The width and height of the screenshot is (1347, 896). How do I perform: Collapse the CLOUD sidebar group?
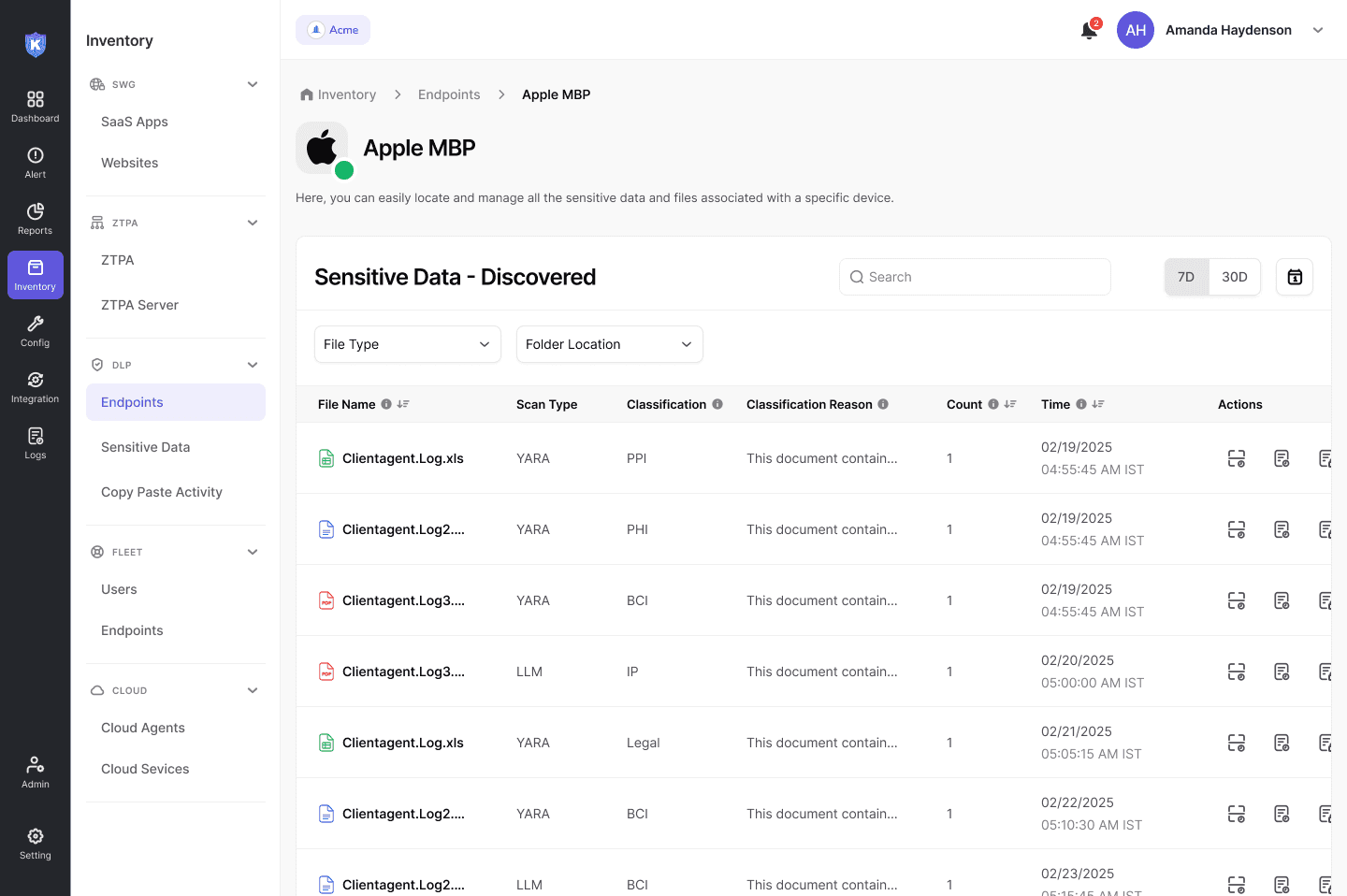(x=253, y=690)
